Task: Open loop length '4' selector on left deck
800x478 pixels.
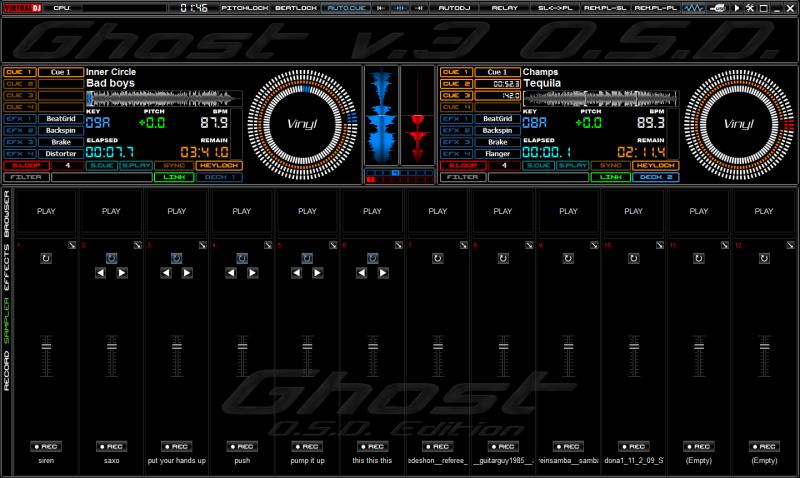Action: 67,165
